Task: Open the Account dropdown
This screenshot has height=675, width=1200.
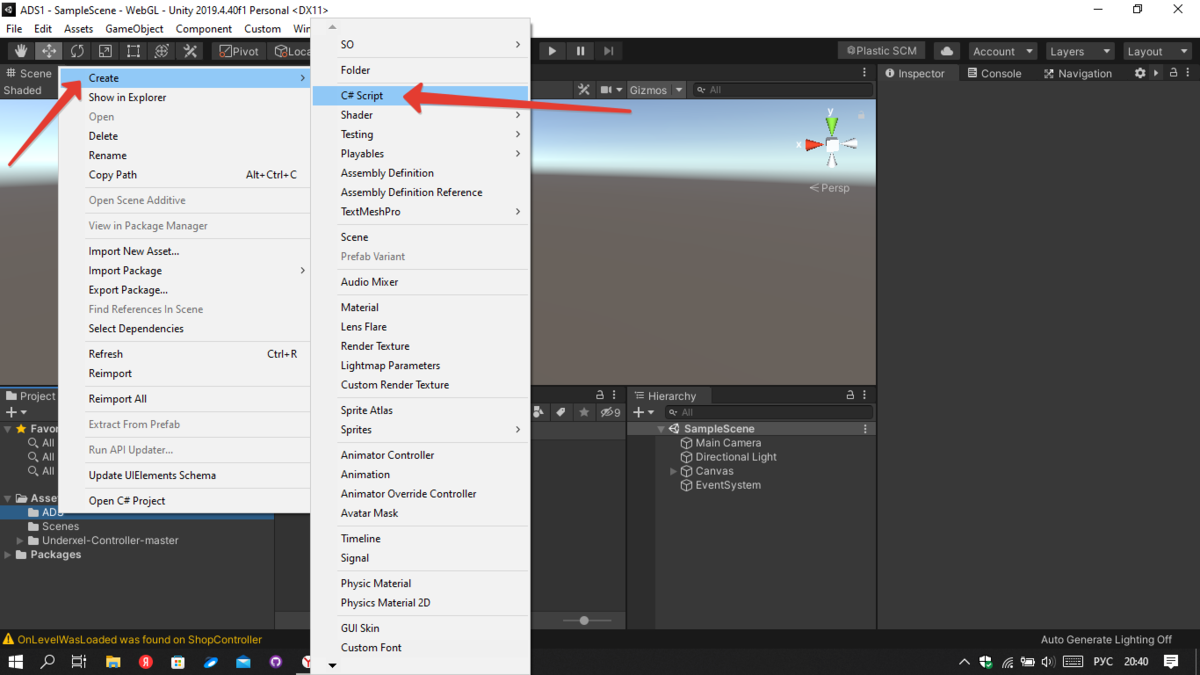Action: (x=1003, y=51)
